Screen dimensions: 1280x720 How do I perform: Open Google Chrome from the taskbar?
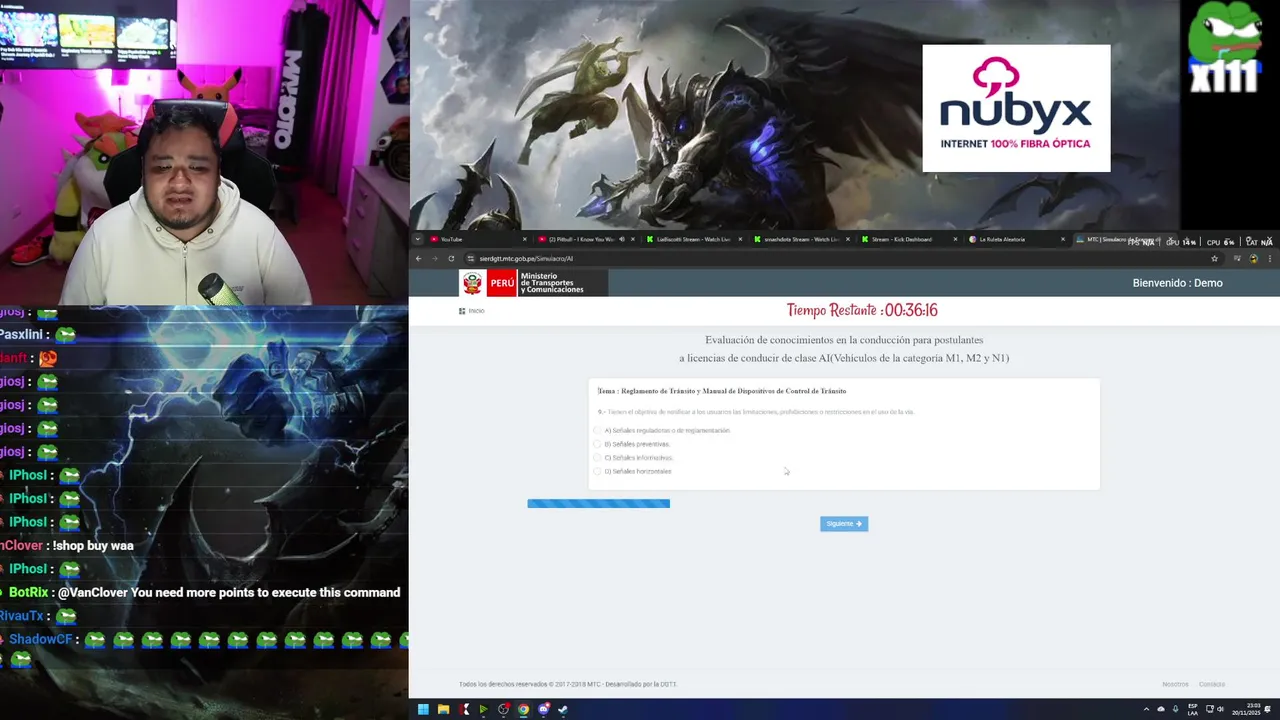click(x=523, y=710)
